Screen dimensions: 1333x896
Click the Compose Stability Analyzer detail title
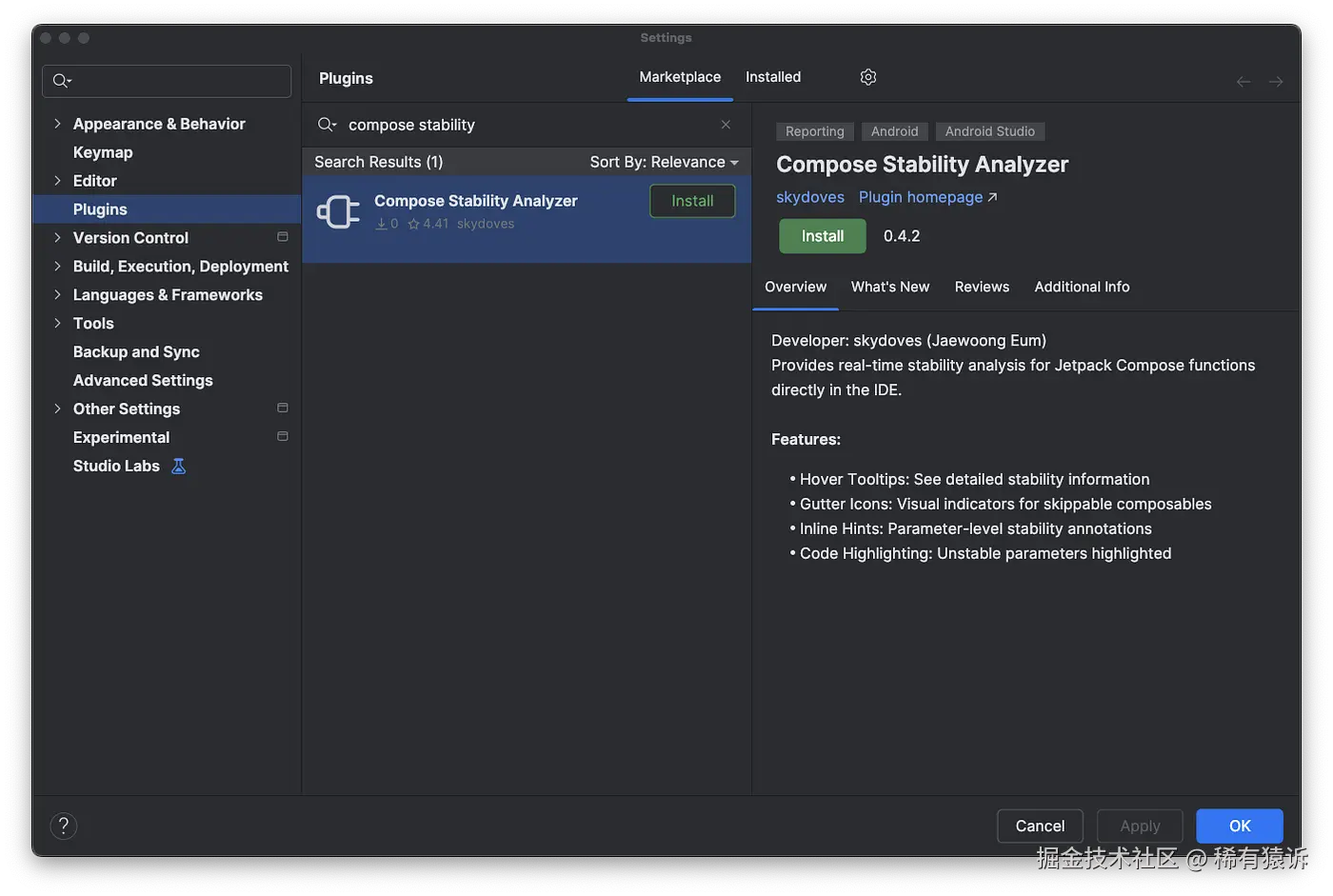(x=922, y=165)
